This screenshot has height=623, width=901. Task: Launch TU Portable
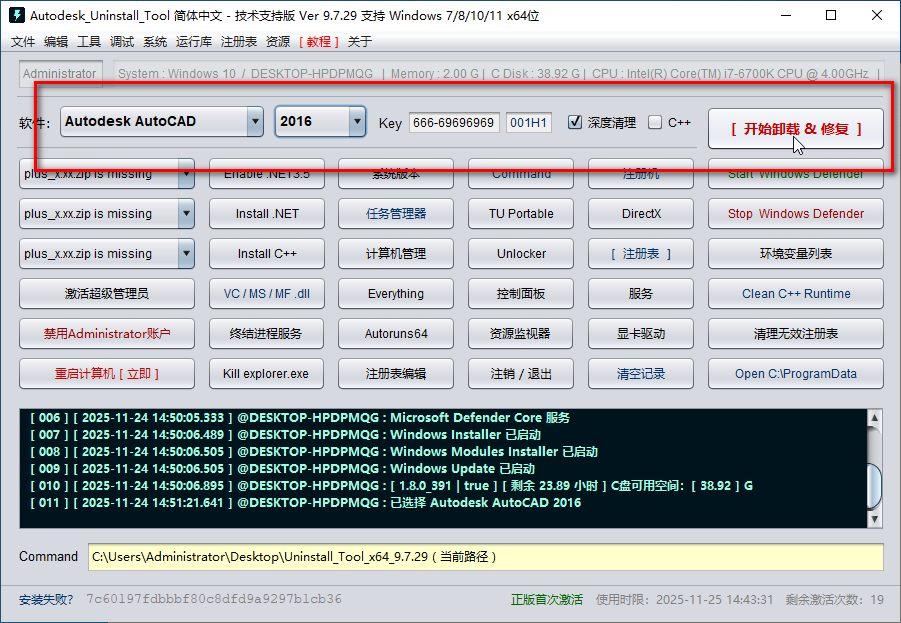tap(521, 214)
